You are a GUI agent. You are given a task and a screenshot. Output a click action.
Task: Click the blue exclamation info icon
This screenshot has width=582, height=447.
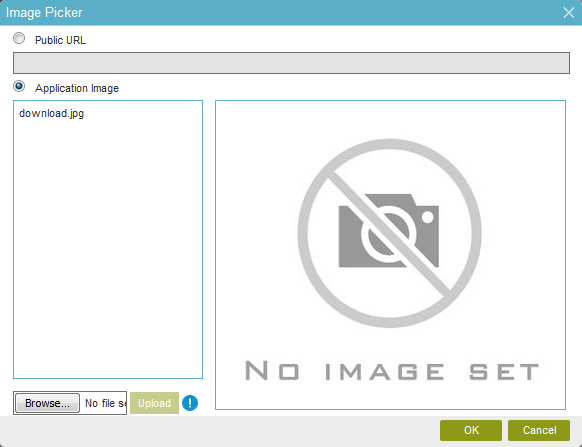[x=190, y=403]
